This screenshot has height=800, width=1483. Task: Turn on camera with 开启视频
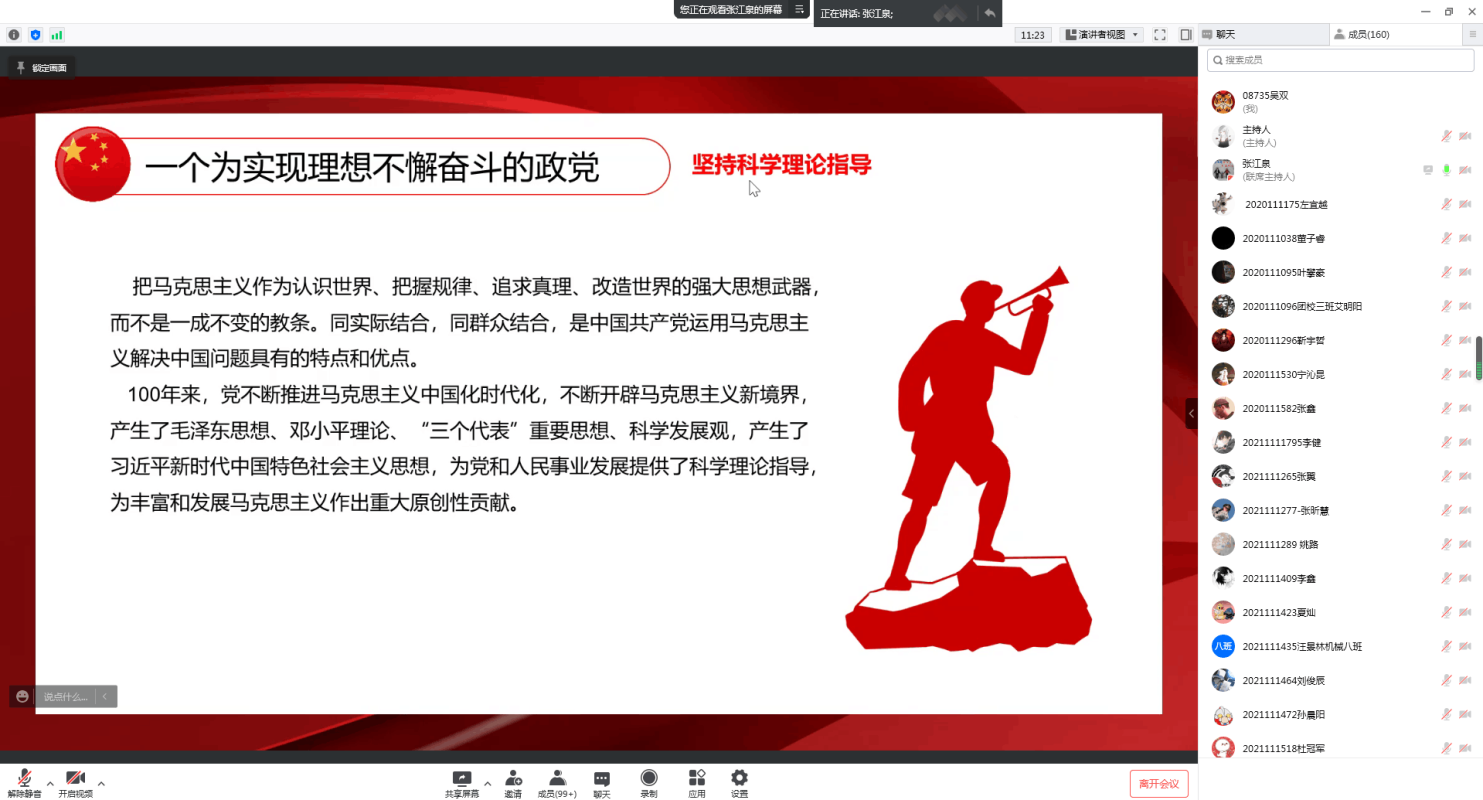(x=75, y=783)
